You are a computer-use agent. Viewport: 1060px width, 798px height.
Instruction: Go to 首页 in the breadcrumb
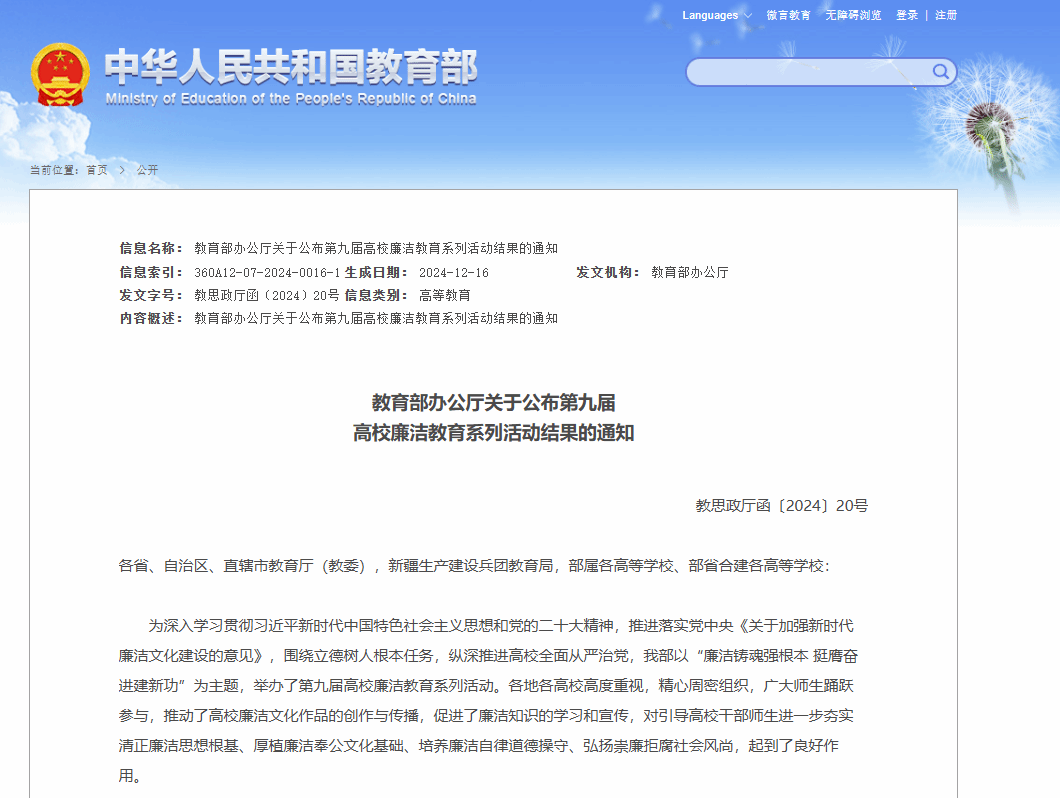pyautogui.click(x=96, y=170)
